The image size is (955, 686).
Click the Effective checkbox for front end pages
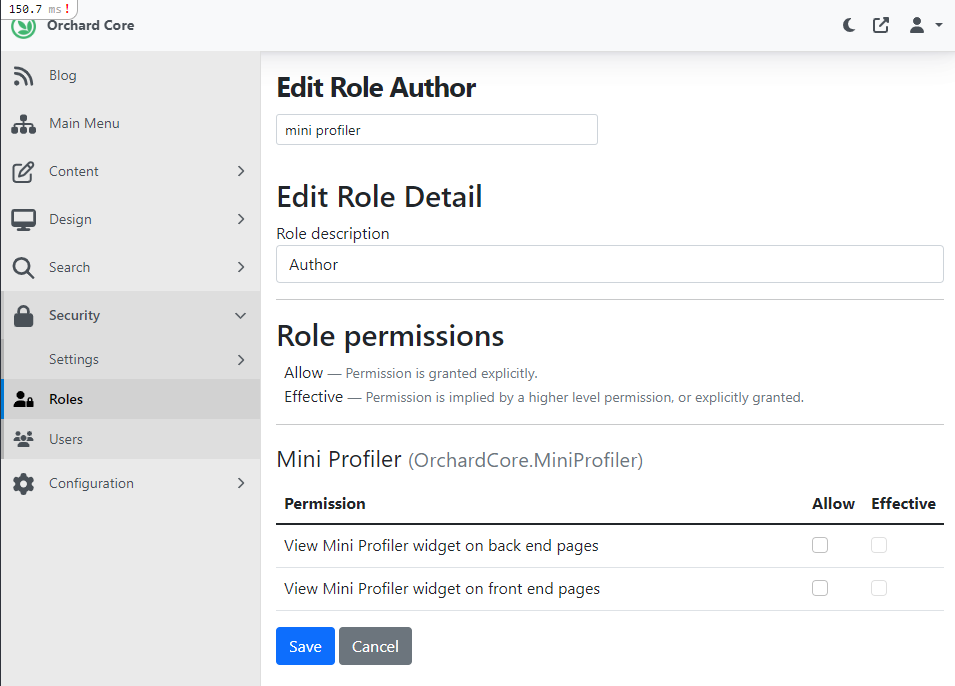pyautogui.click(x=879, y=588)
